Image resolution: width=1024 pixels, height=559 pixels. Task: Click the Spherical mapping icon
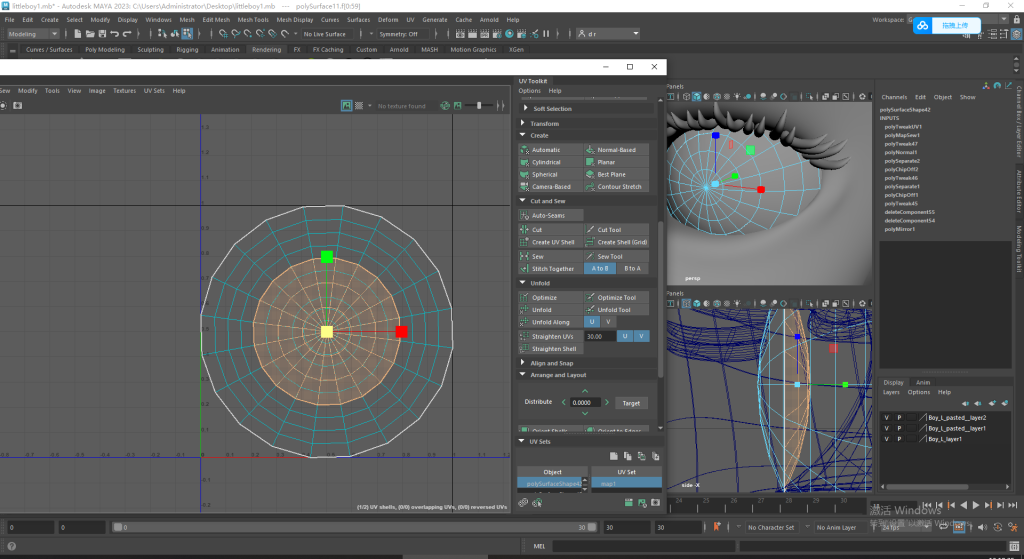click(524, 174)
